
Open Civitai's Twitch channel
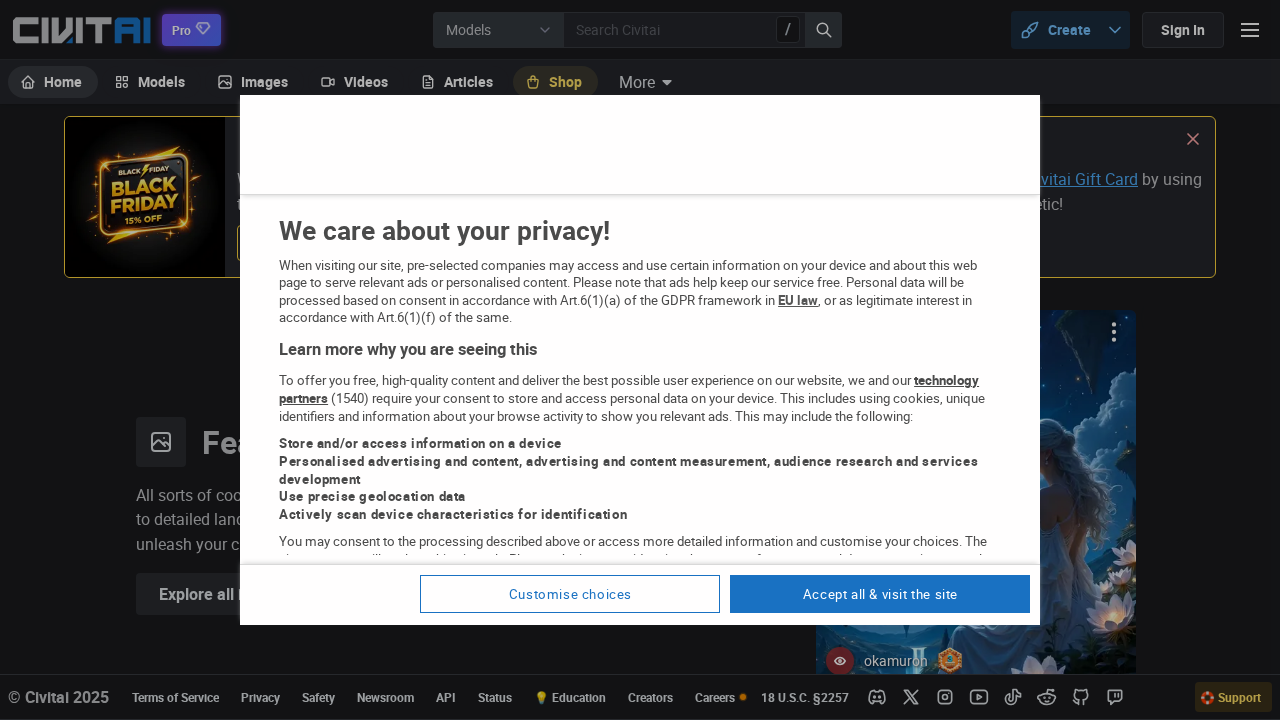(x=1114, y=697)
